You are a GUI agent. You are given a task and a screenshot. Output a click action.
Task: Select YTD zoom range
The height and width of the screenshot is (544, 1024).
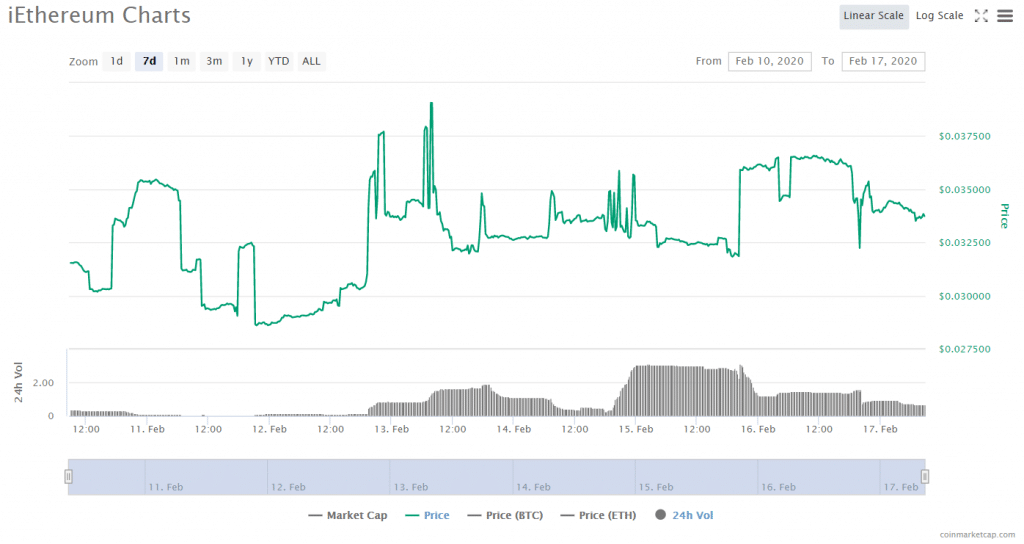(x=279, y=61)
